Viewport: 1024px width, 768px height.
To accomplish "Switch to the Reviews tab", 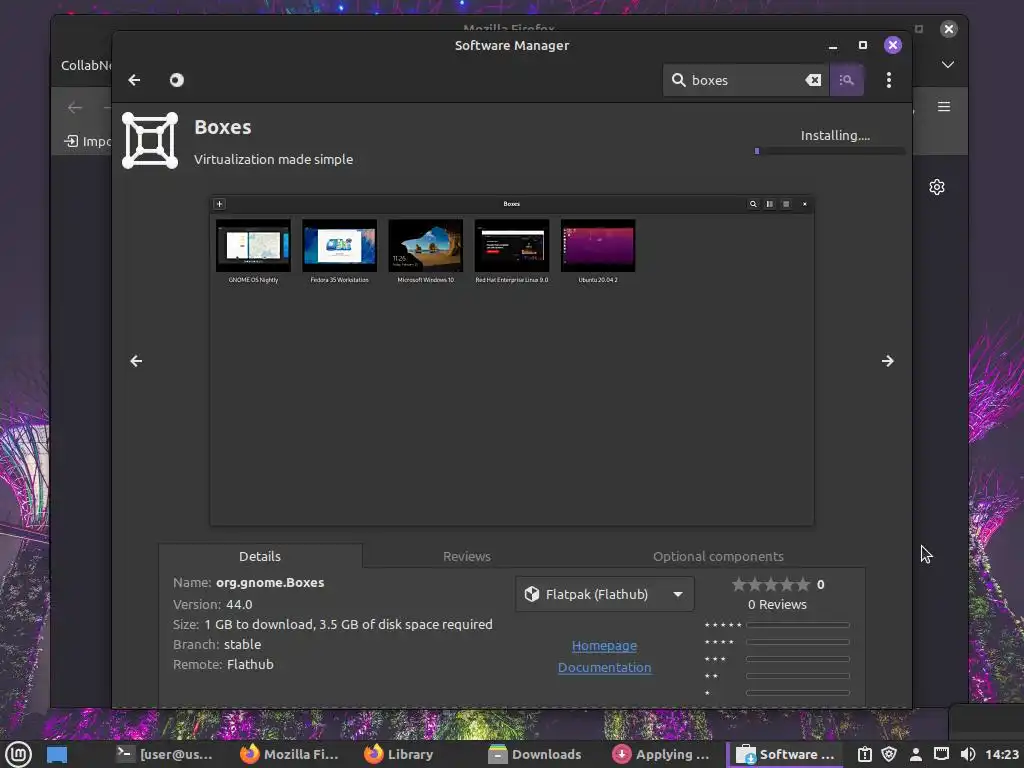I will pos(466,556).
